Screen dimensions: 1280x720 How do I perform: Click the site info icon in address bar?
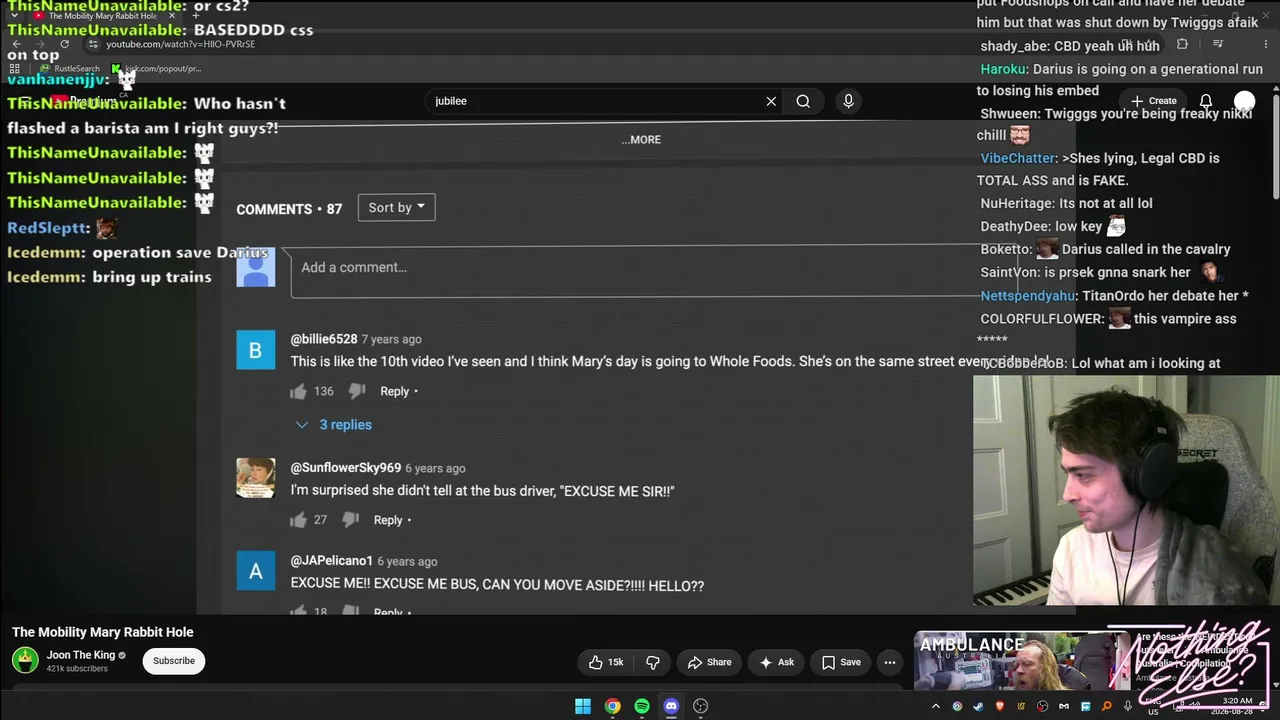tap(93, 44)
